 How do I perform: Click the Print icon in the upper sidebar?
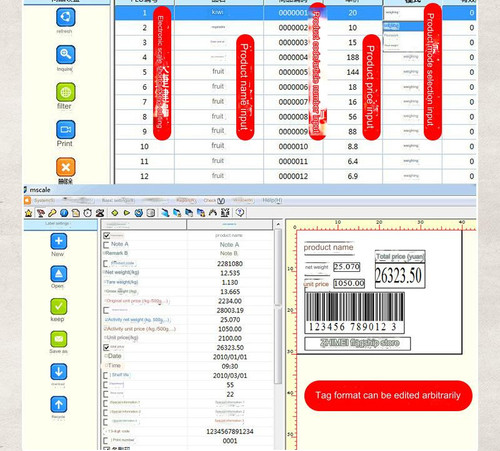pos(65,129)
